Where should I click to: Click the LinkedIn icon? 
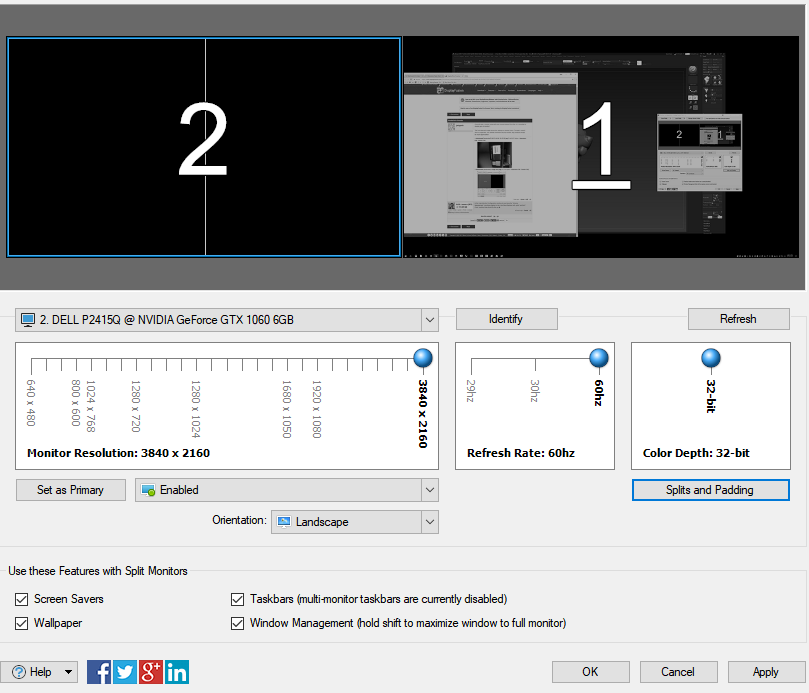[177, 672]
